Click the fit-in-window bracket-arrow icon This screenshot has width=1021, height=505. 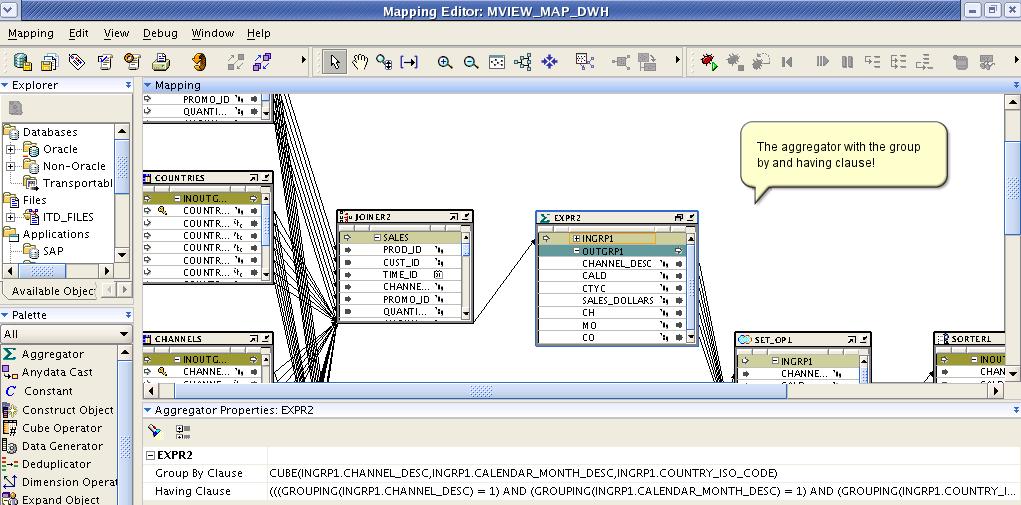(409, 62)
